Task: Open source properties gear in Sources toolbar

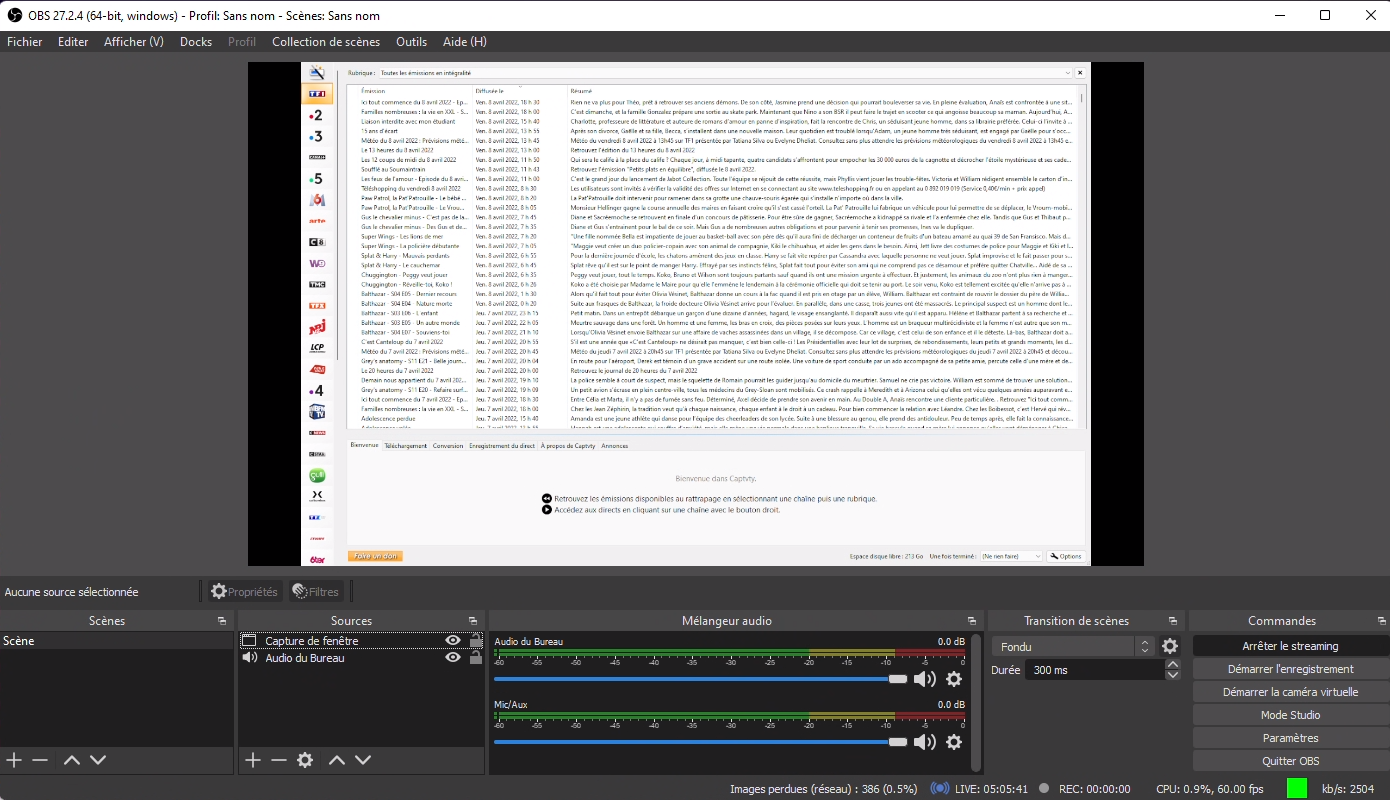Action: (305, 760)
